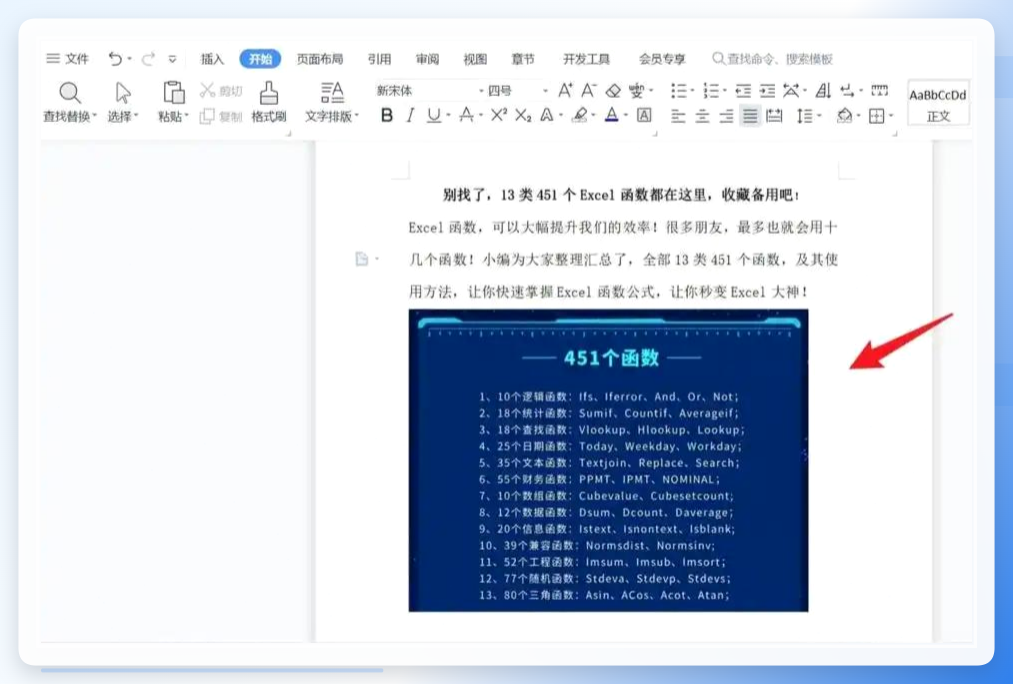Open the 会员专享 tab

[x=662, y=59]
